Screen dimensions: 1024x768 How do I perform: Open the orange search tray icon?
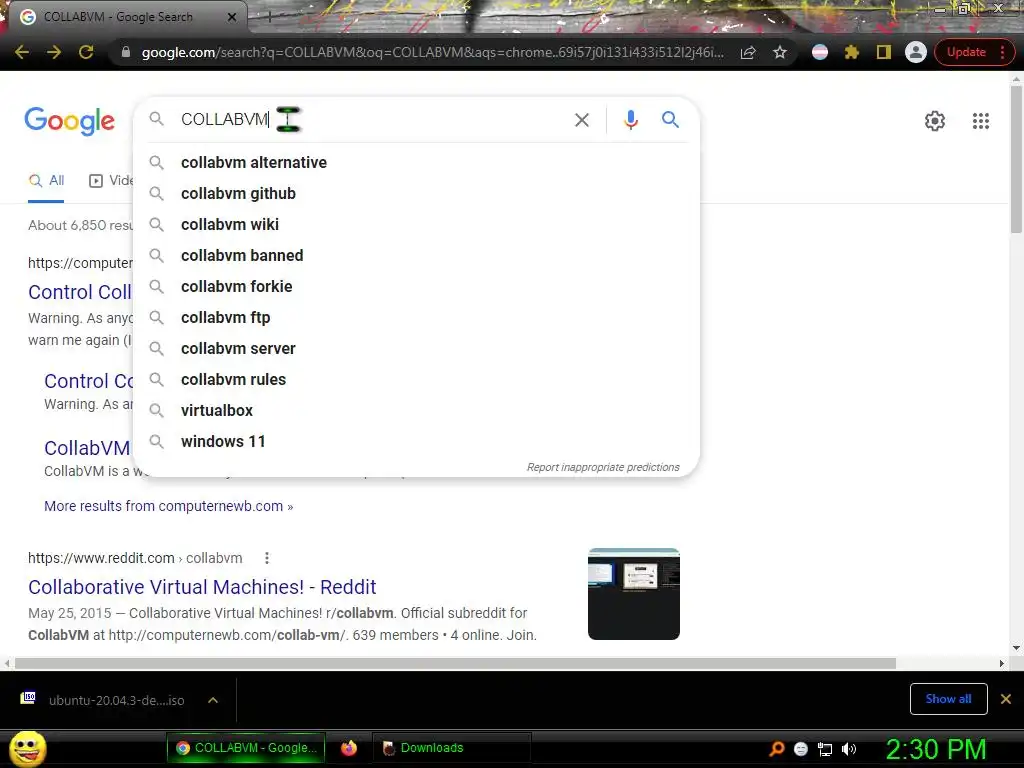pos(776,749)
